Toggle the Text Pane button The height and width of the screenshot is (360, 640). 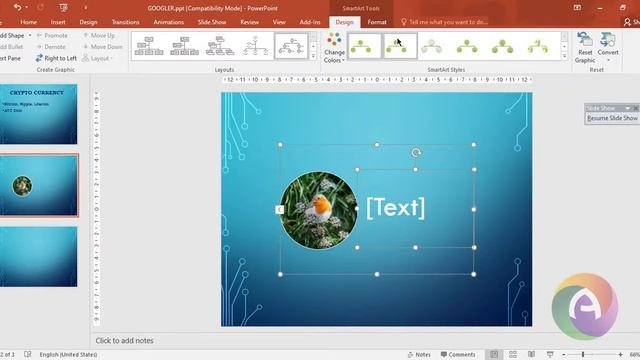(x=10, y=58)
